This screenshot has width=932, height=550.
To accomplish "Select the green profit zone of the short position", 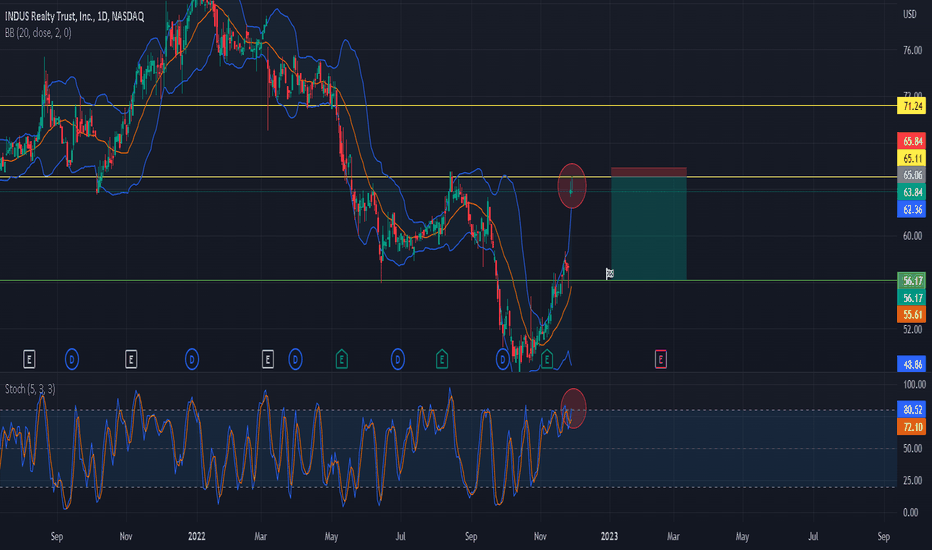I will pyautogui.click(x=648, y=228).
